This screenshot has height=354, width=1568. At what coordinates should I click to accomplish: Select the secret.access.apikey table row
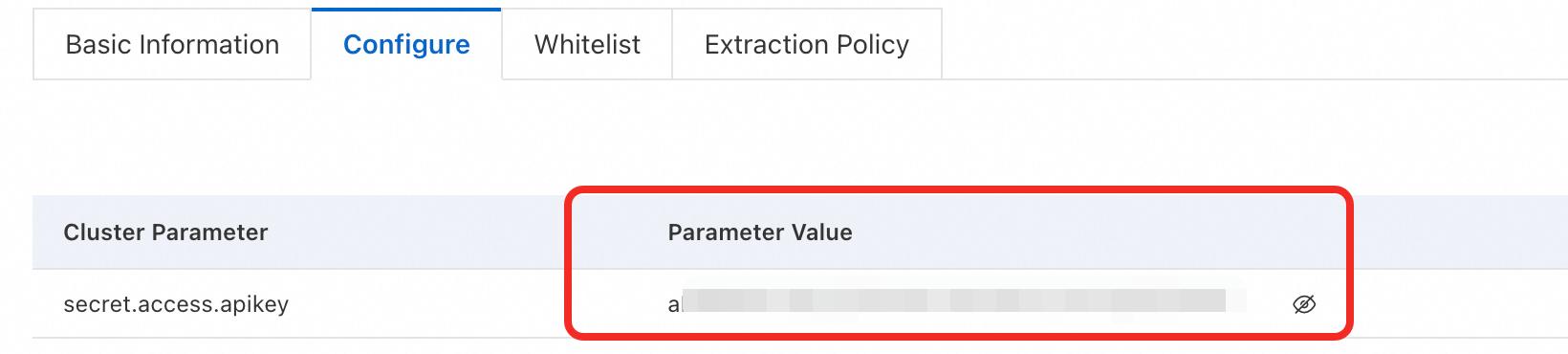[x=800, y=304]
